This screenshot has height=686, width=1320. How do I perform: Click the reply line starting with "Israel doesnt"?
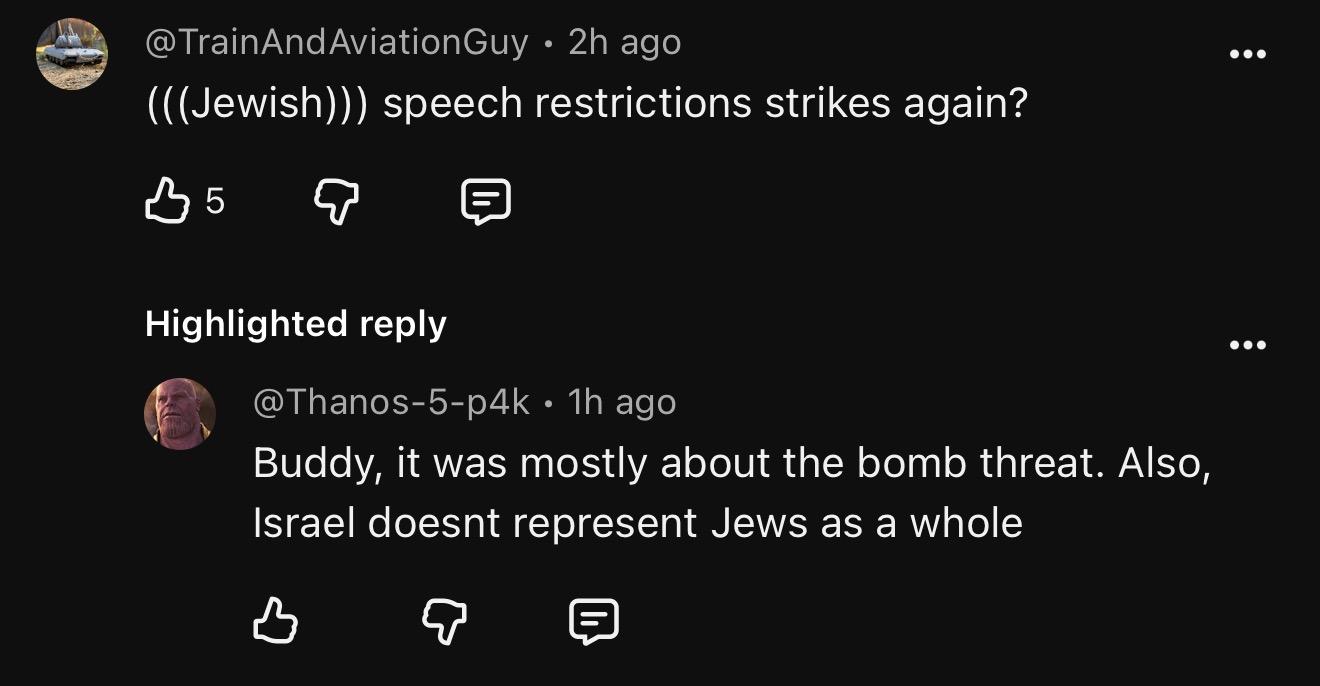coord(637,523)
